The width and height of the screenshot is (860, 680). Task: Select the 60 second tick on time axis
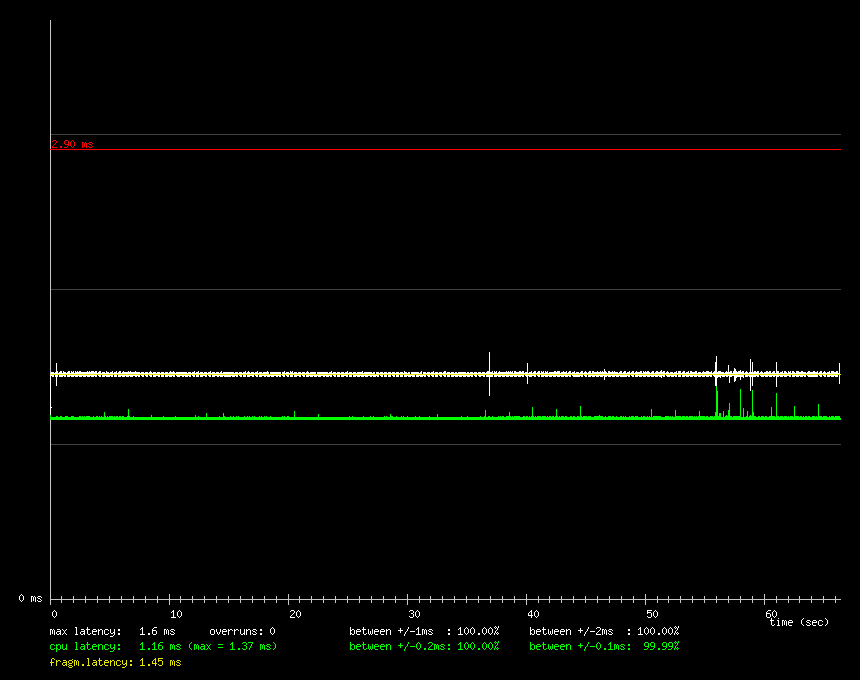point(770,613)
